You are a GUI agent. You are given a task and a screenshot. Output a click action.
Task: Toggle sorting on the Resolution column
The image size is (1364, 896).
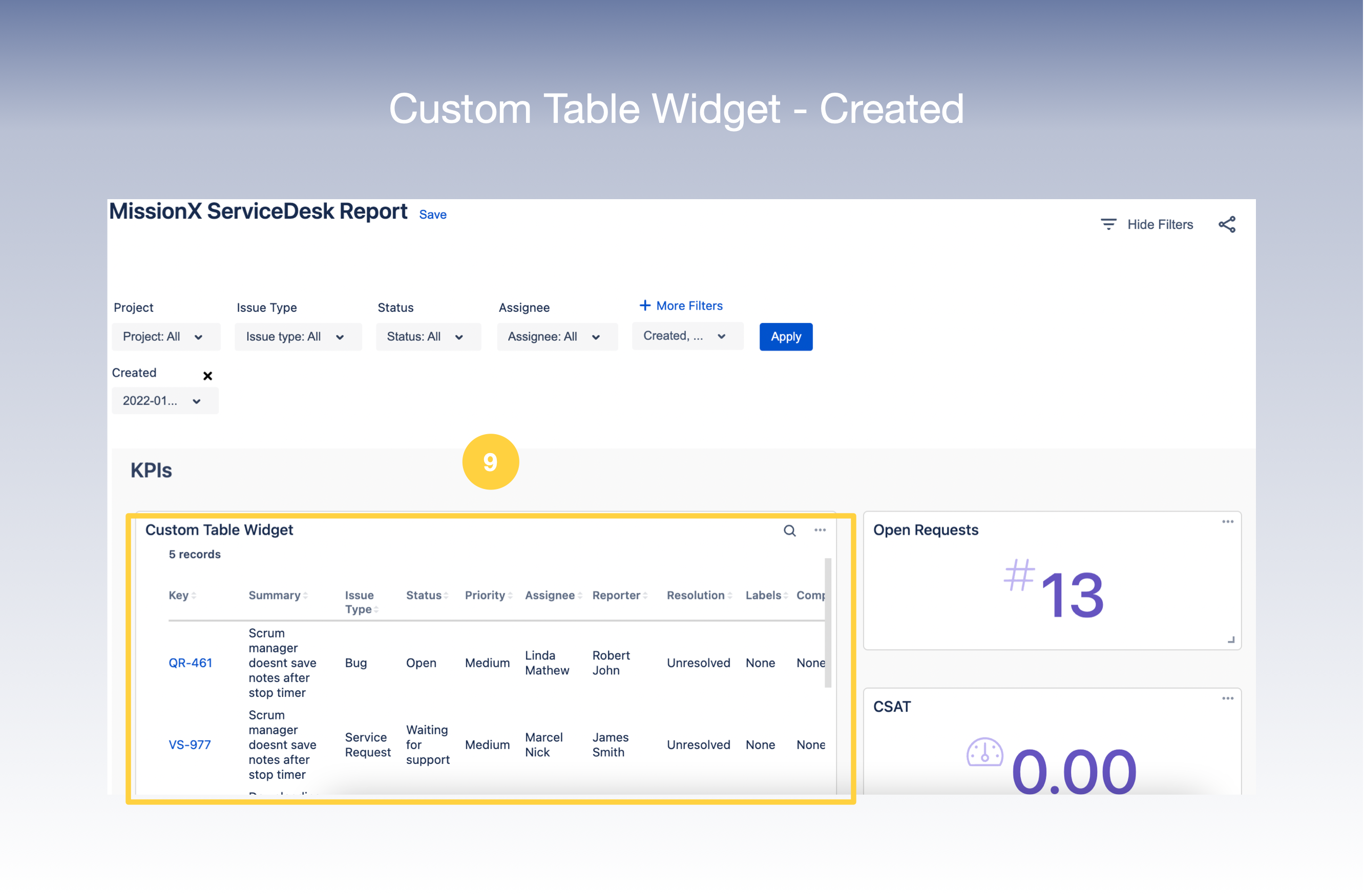click(729, 596)
